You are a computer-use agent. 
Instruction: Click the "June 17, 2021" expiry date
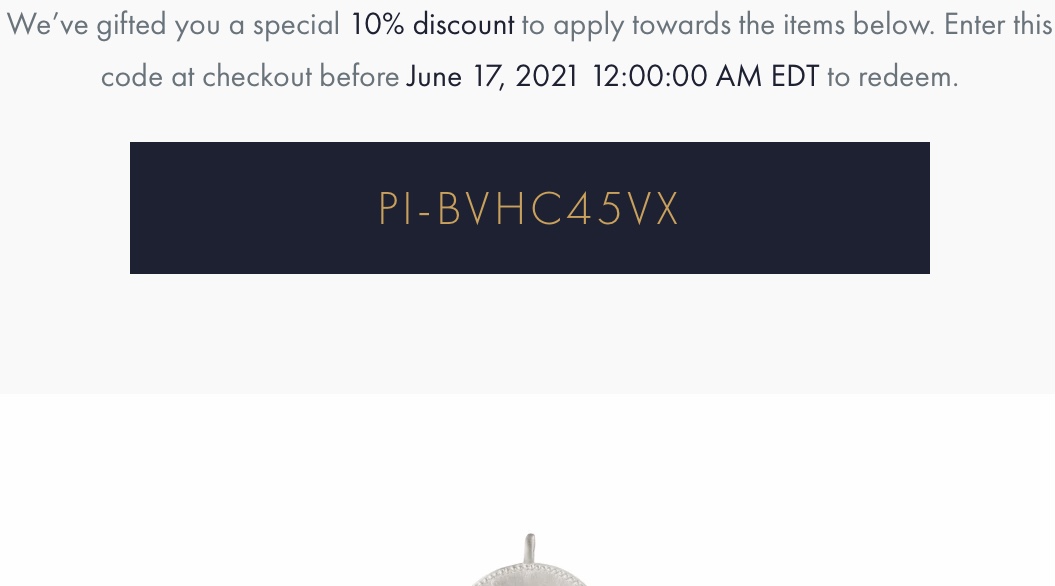pos(492,76)
